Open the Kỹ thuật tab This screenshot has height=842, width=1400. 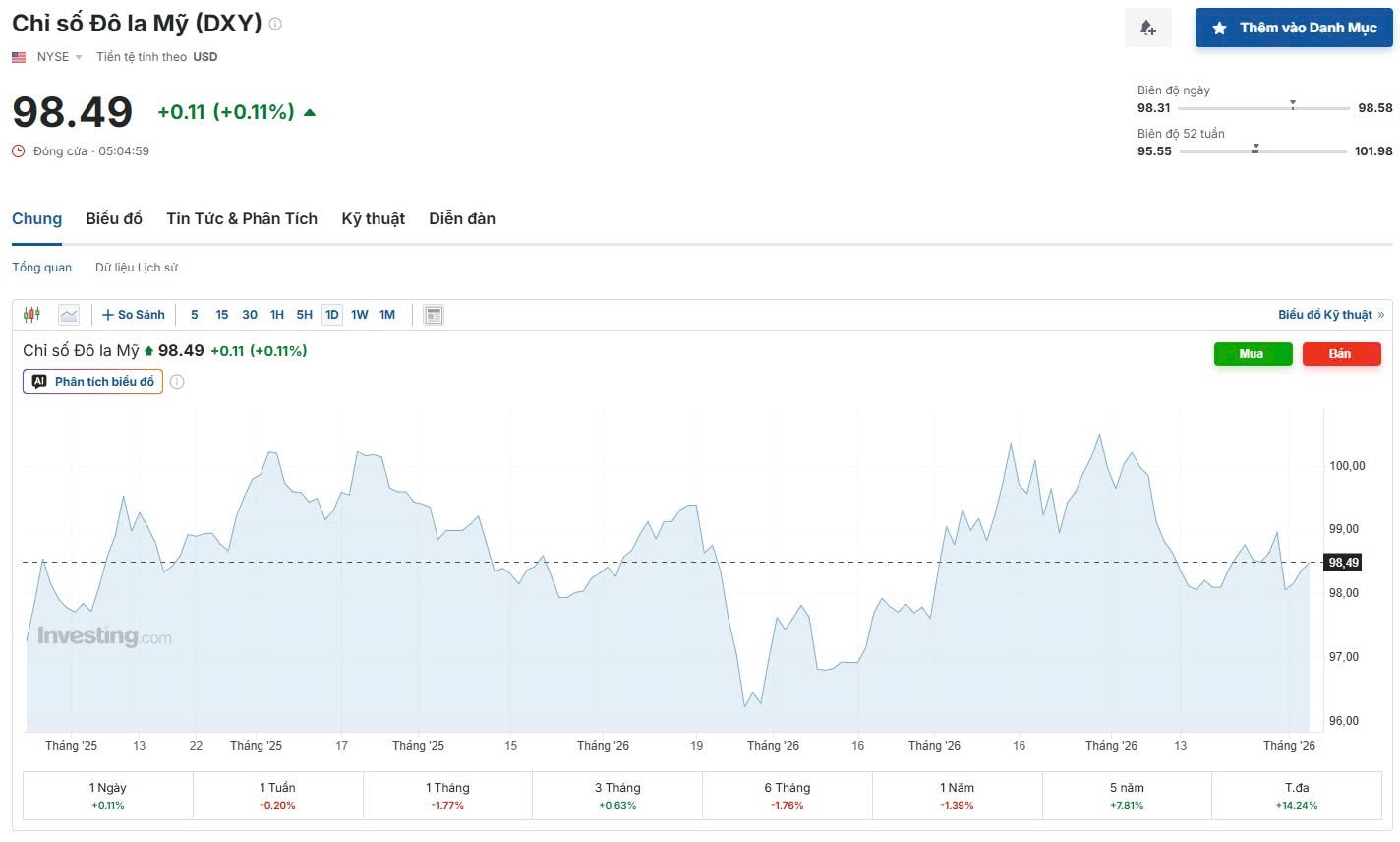pyautogui.click(x=373, y=218)
